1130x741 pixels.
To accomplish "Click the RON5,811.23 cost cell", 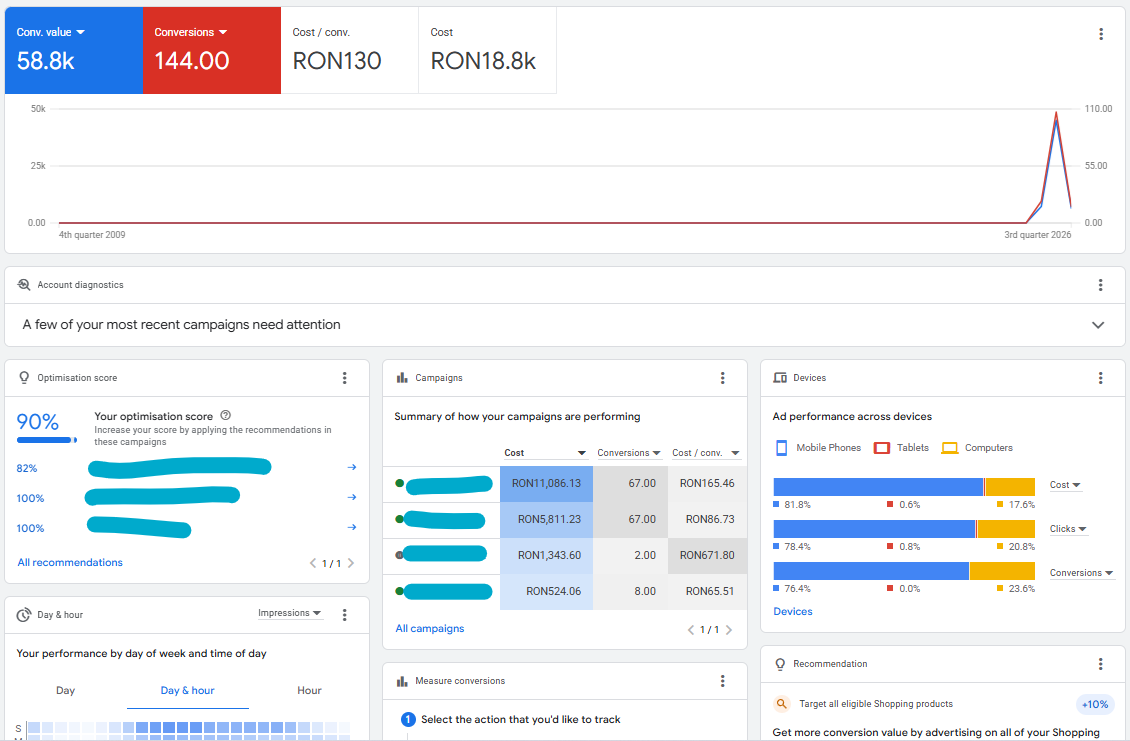I will 546,519.
